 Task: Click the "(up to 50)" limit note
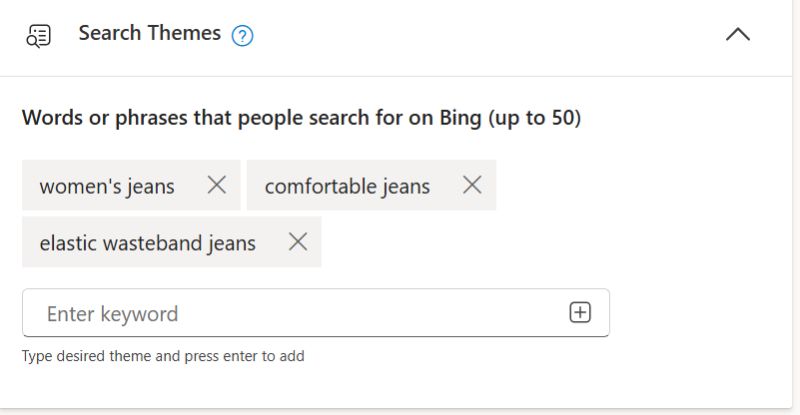[x=534, y=118]
